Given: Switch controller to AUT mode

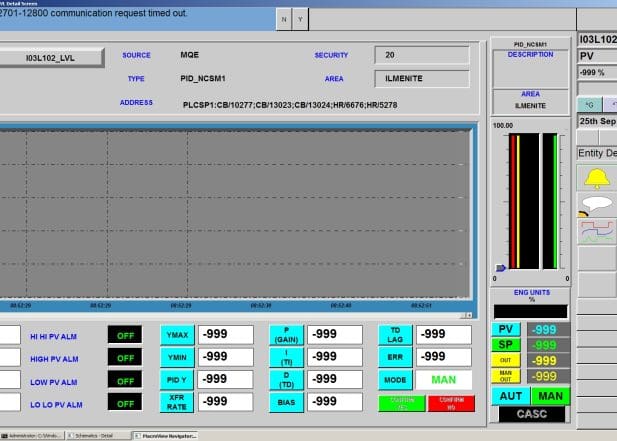Looking at the screenshot, I should [x=508, y=396].
